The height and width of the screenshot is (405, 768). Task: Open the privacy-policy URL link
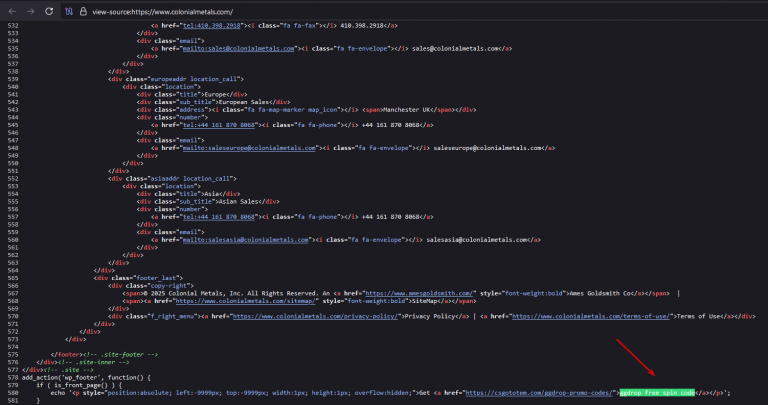(315, 316)
